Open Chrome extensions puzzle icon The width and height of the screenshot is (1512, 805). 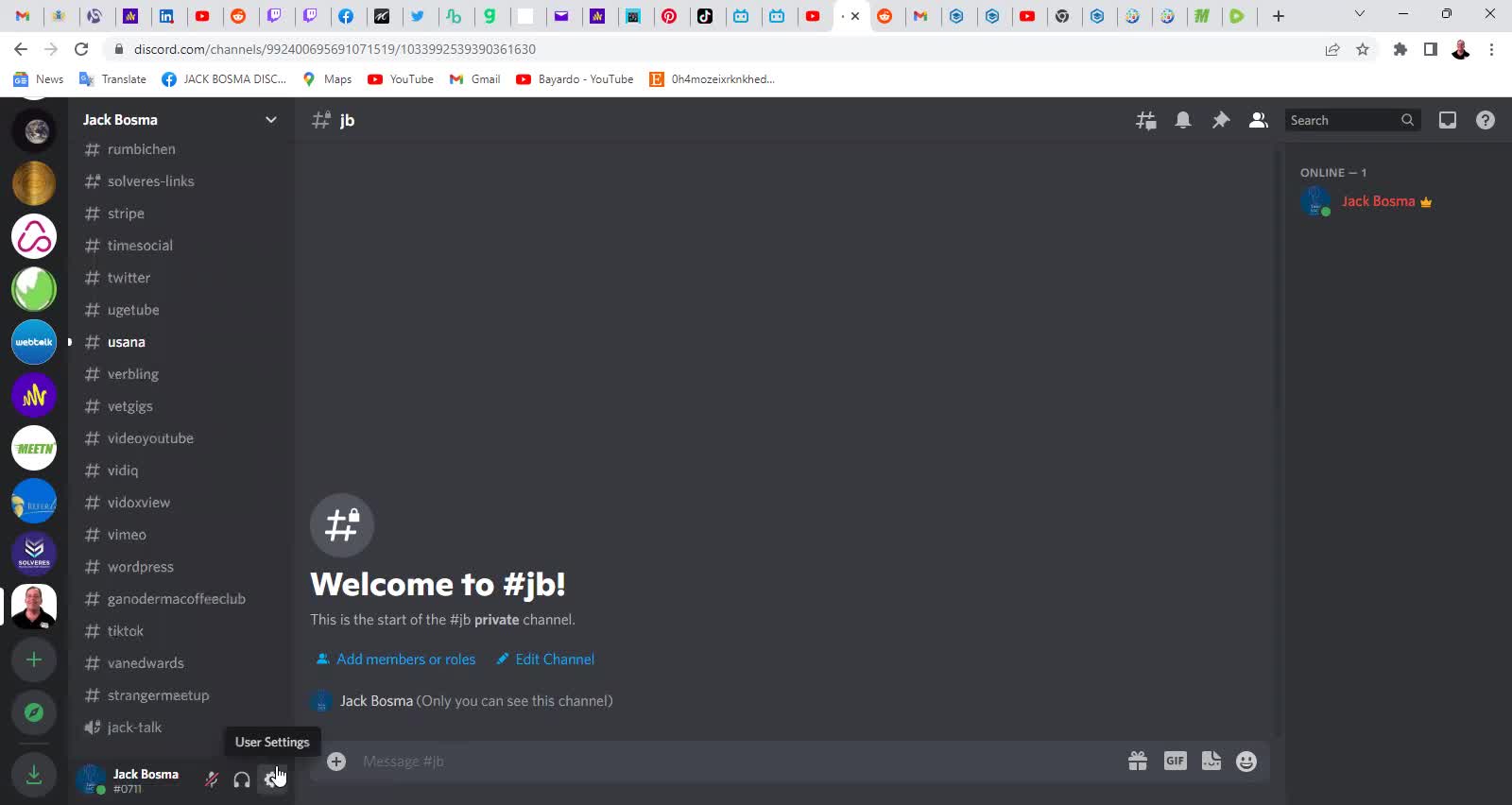tap(1400, 49)
